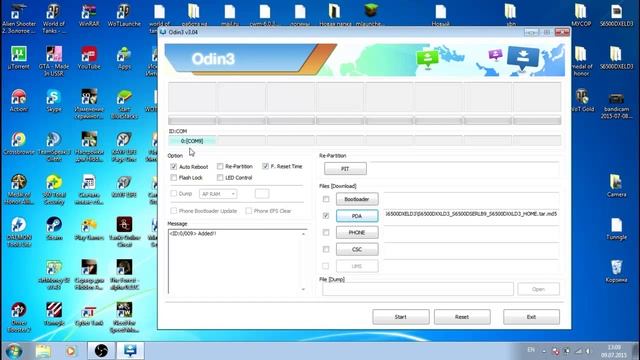Uncheck the box next to PDA
The image size is (640, 360).
coord(326,216)
